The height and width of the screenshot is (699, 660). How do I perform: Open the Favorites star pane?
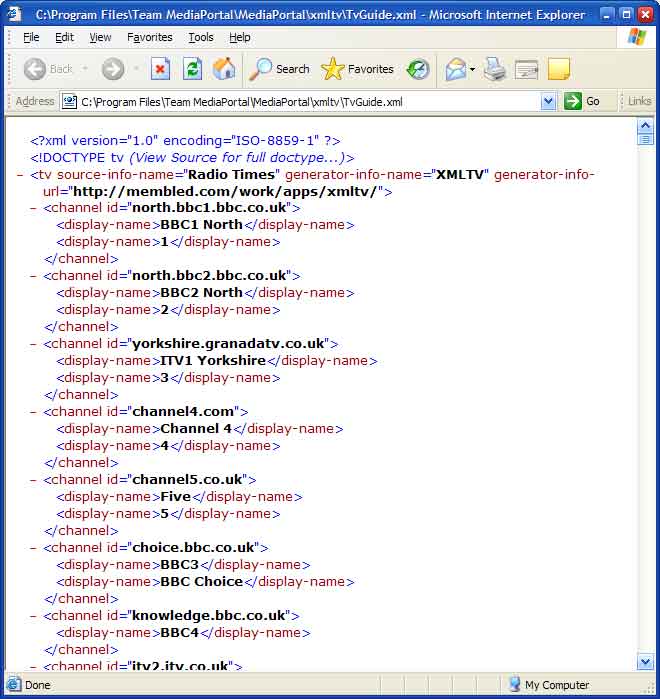point(357,69)
